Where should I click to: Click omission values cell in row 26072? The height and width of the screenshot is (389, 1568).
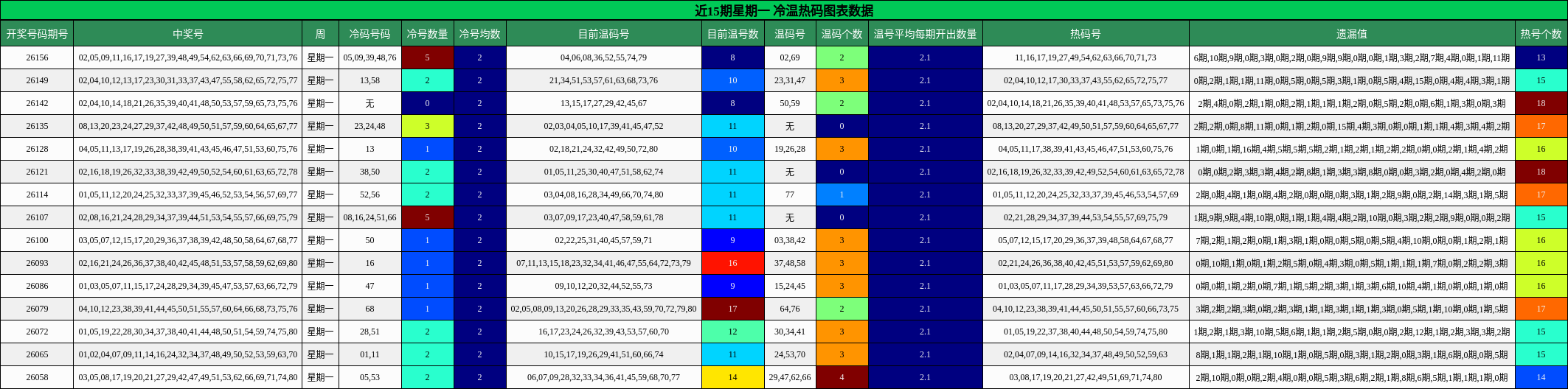click(x=1352, y=332)
